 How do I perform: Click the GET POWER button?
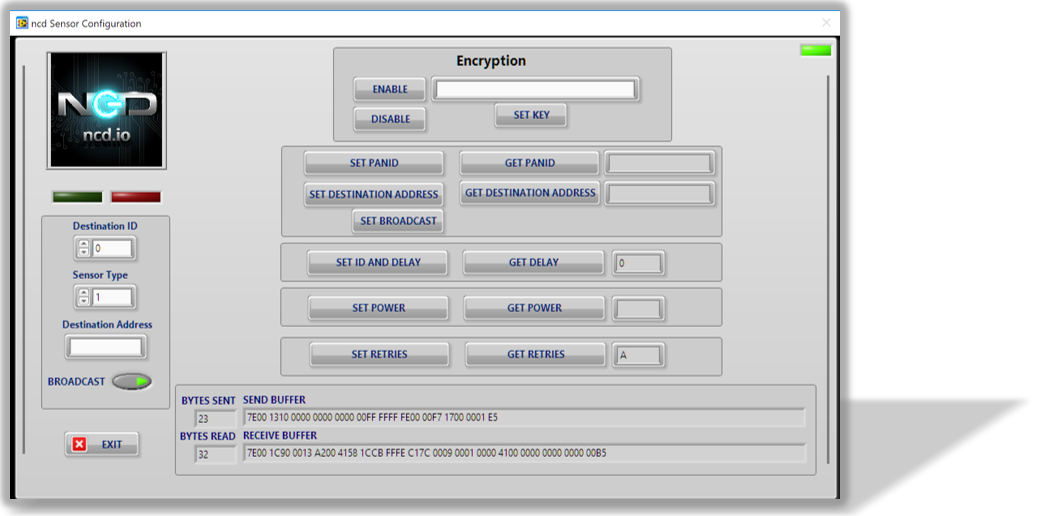pyautogui.click(x=534, y=308)
